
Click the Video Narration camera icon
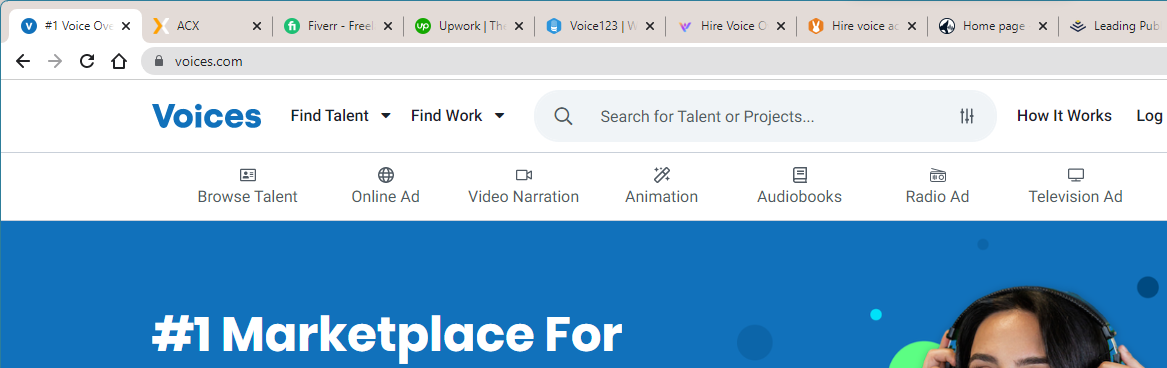(x=524, y=175)
